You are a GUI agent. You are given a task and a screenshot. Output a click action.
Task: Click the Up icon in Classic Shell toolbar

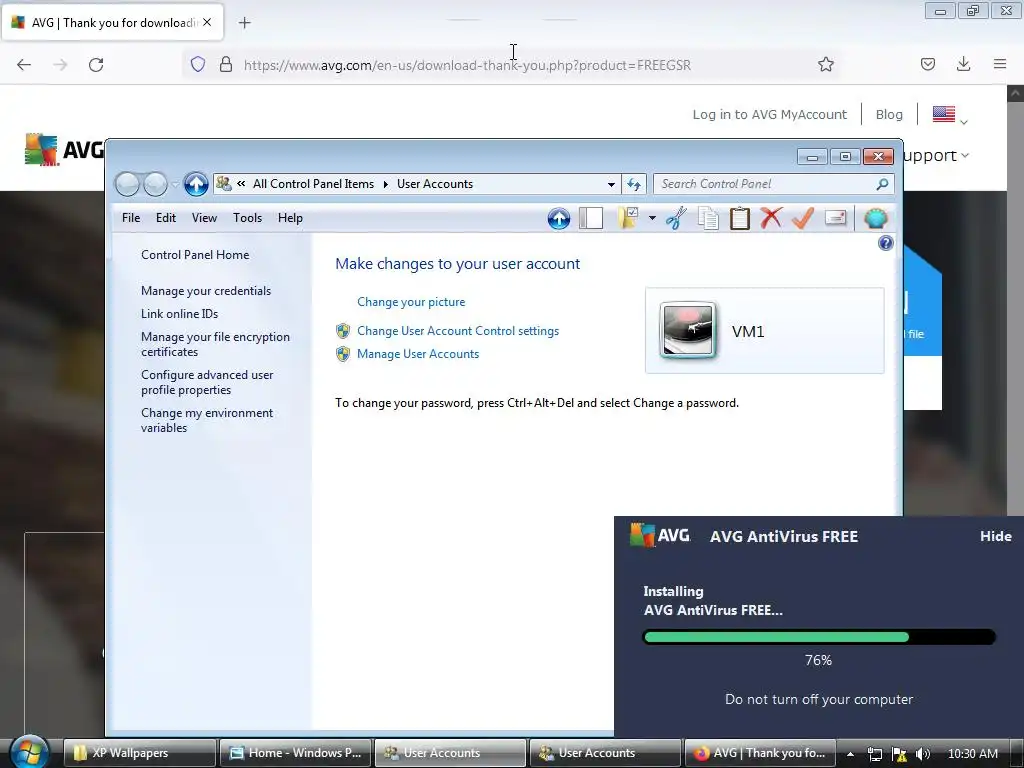(x=558, y=218)
